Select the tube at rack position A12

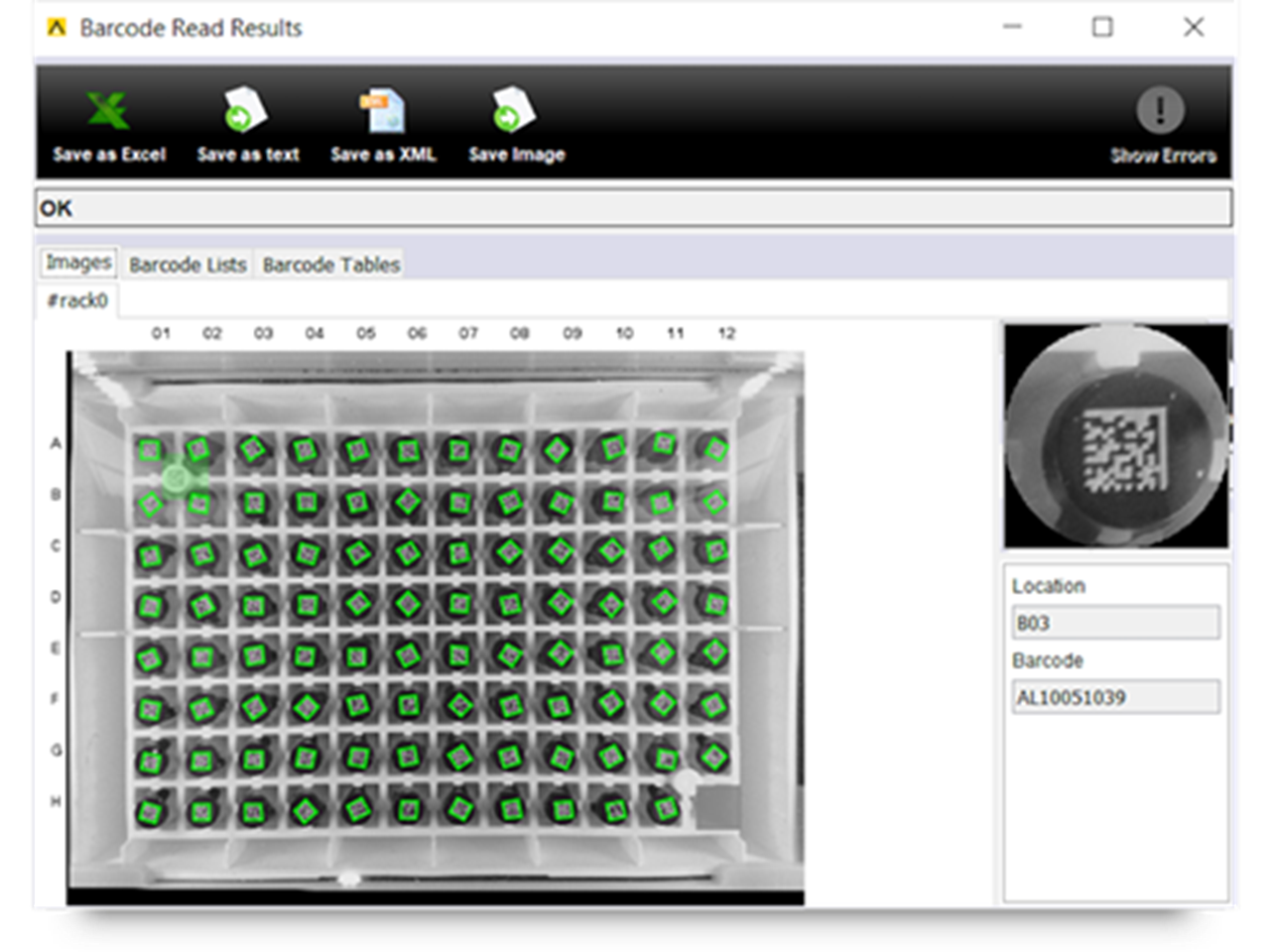[x=714, y=448]
